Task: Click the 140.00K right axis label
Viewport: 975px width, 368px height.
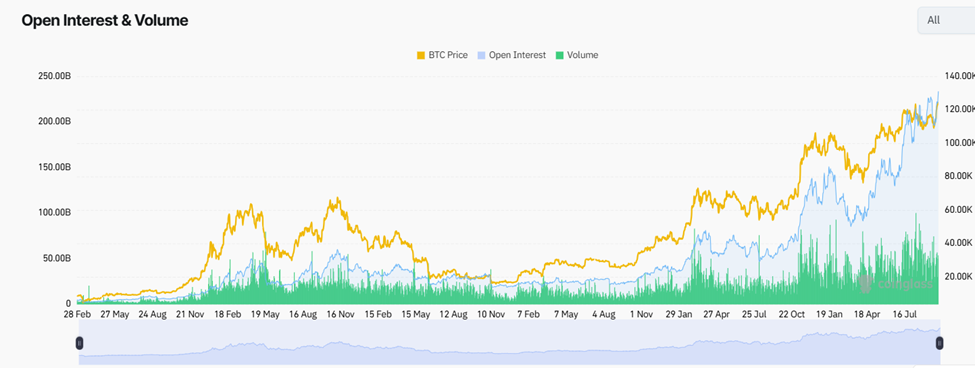Action: pos(959,76)
